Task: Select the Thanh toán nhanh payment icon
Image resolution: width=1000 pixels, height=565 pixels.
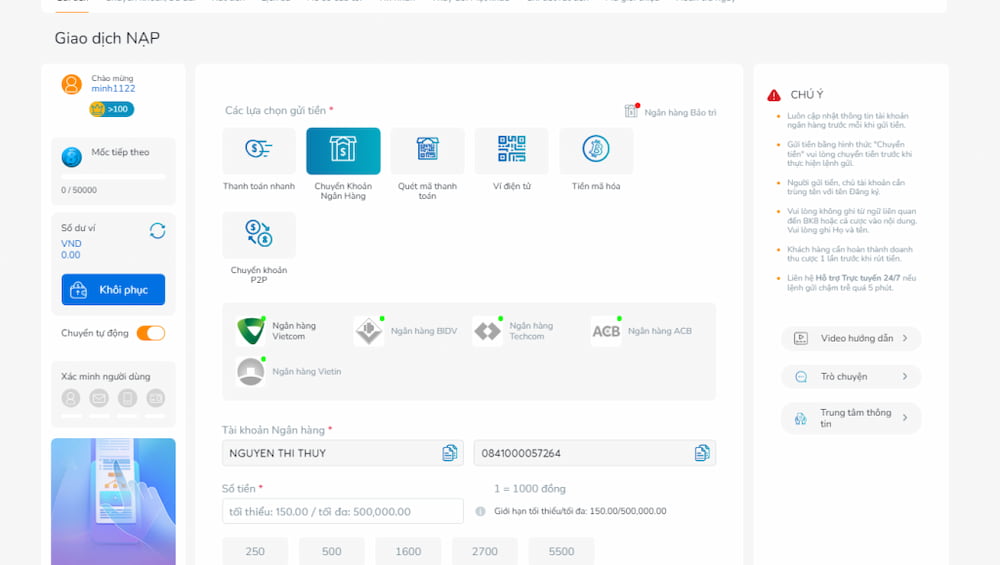Action: pos(259,150)
